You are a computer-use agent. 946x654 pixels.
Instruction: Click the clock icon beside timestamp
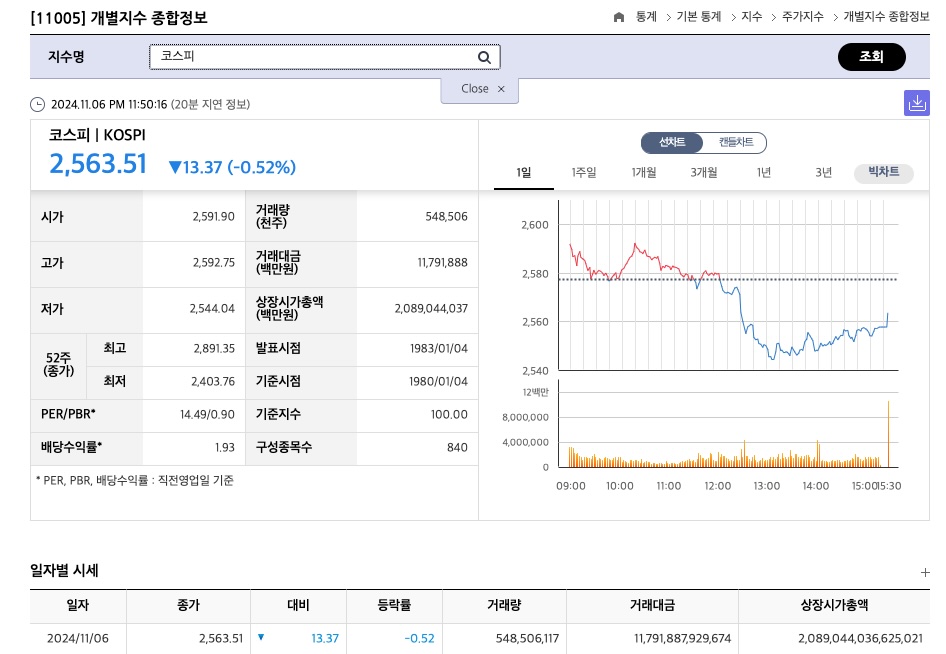pos(37,105)
